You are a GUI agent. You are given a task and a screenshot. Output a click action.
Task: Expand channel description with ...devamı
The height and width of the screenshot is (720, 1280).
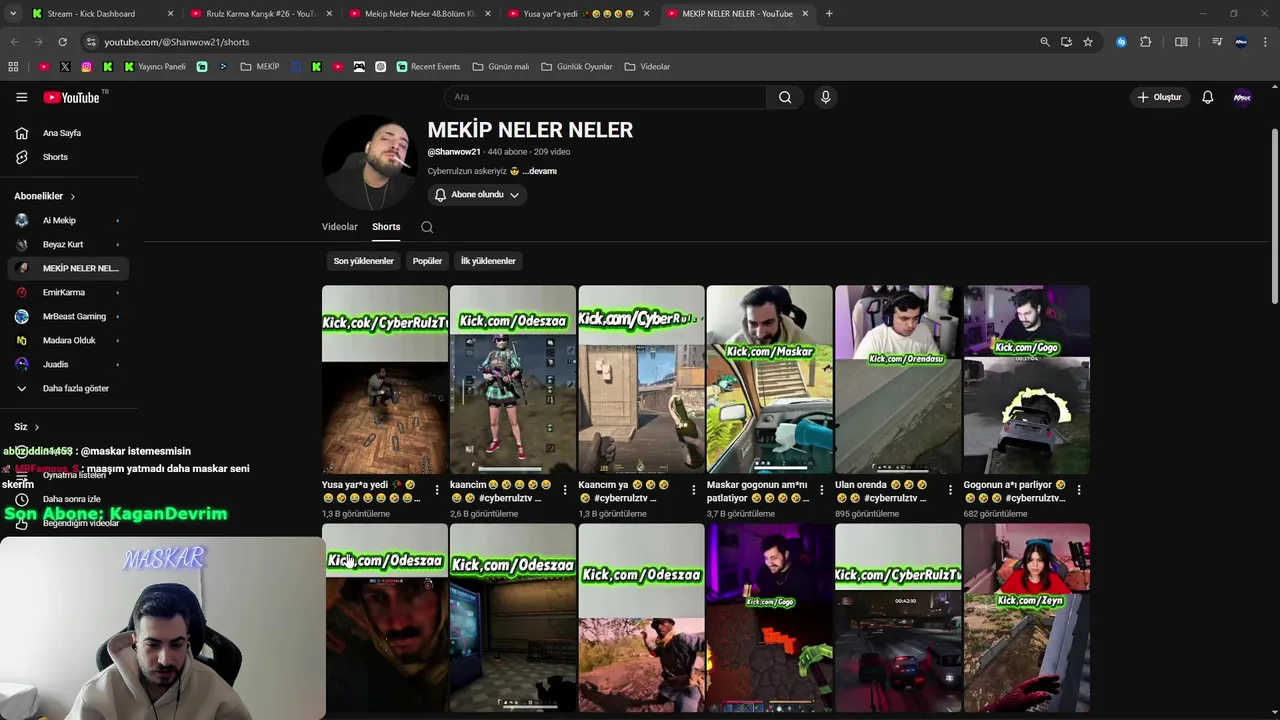[x=539, y=171]
